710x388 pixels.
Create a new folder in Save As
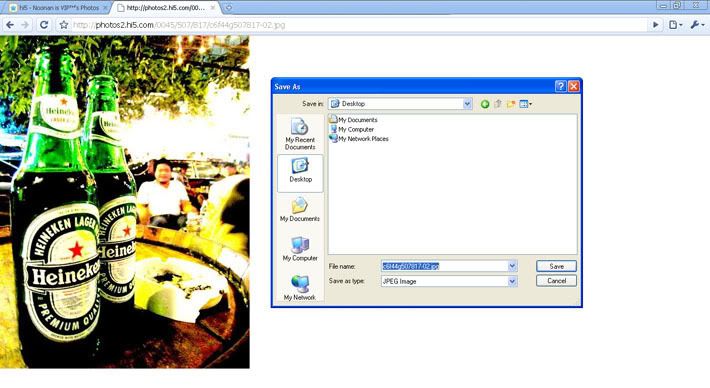pos(511,104)
